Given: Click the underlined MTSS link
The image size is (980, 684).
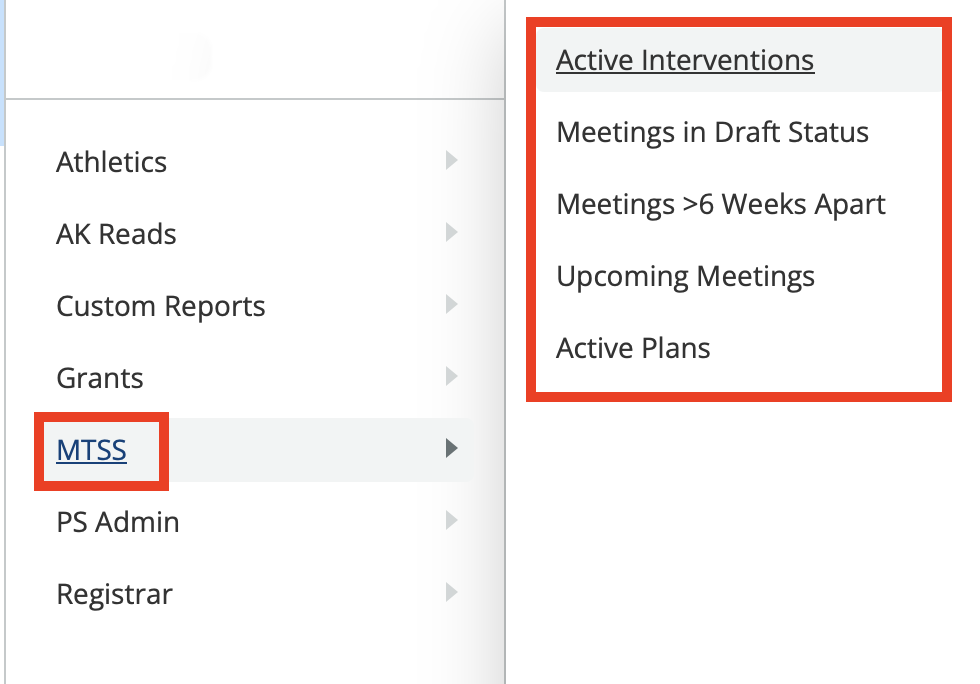Looking at the screenshot, I should [x=93, y=450].
